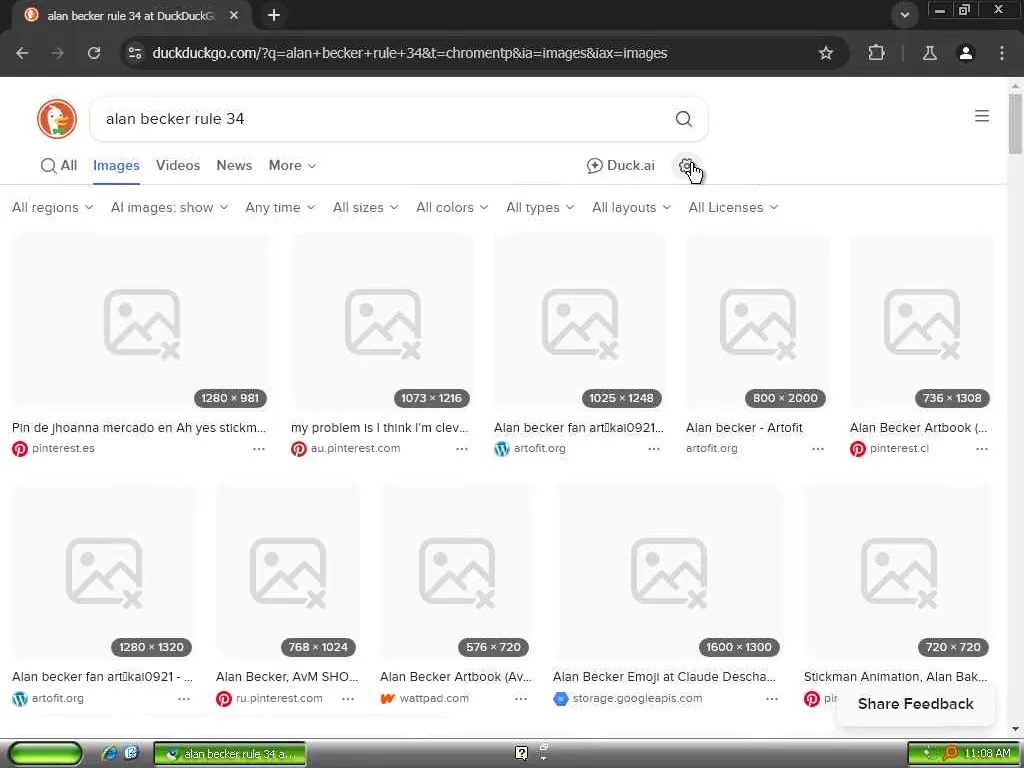
Task: Click the browser address bar URL
Action: pyautogui.click(x=409, y=53)
